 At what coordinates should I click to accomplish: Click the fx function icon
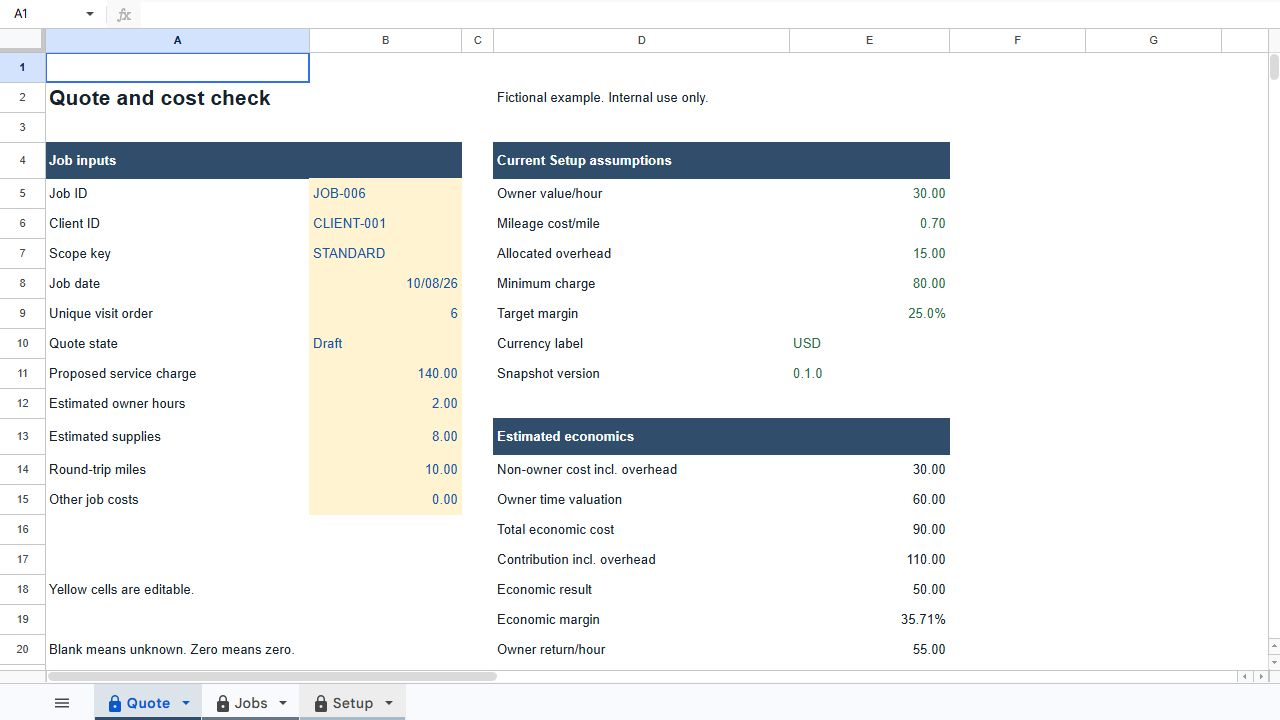(x=124, y=14)
